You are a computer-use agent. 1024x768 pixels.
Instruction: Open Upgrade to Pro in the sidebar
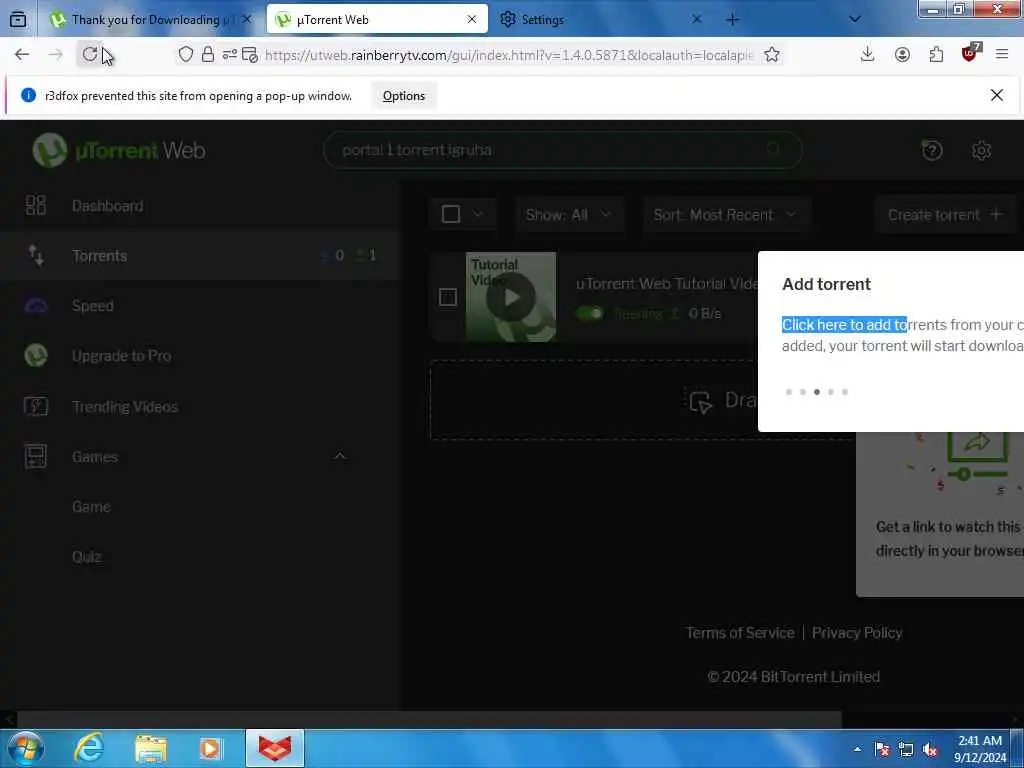pyautogui.click(x=199, y=356)
